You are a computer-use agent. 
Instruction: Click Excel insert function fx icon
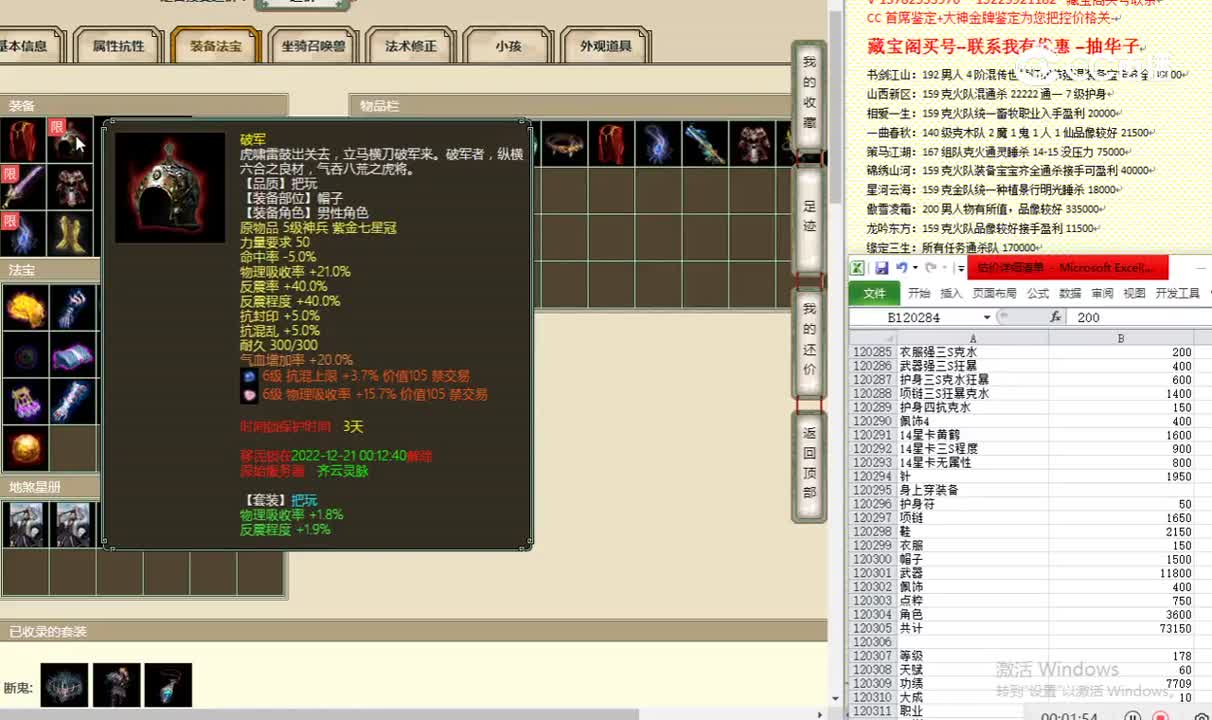1055,317
